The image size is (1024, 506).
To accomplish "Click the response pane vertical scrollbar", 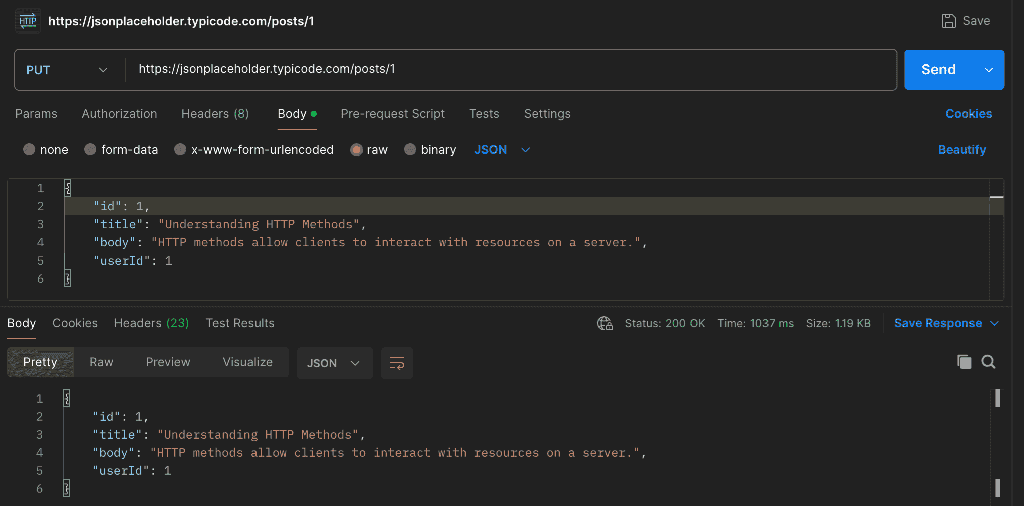I will (x=997, y=444).
